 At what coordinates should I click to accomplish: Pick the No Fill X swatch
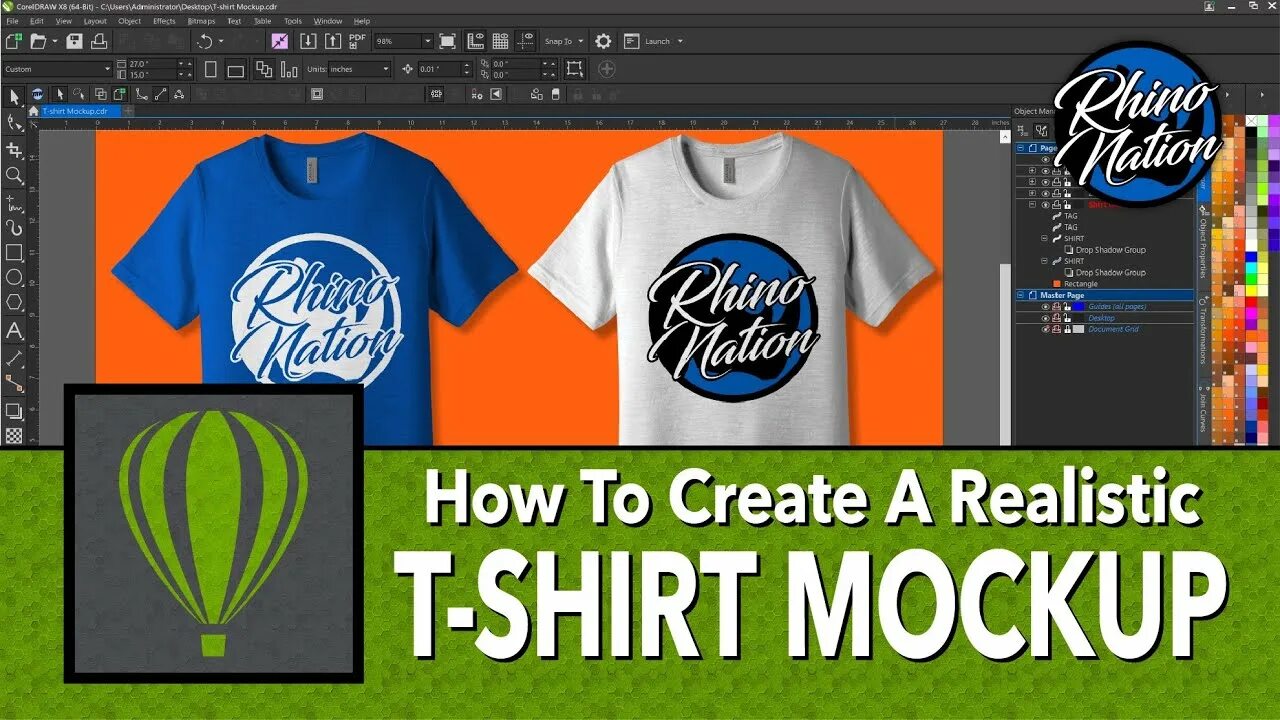pyautogui.click(x=1252, y=122)
